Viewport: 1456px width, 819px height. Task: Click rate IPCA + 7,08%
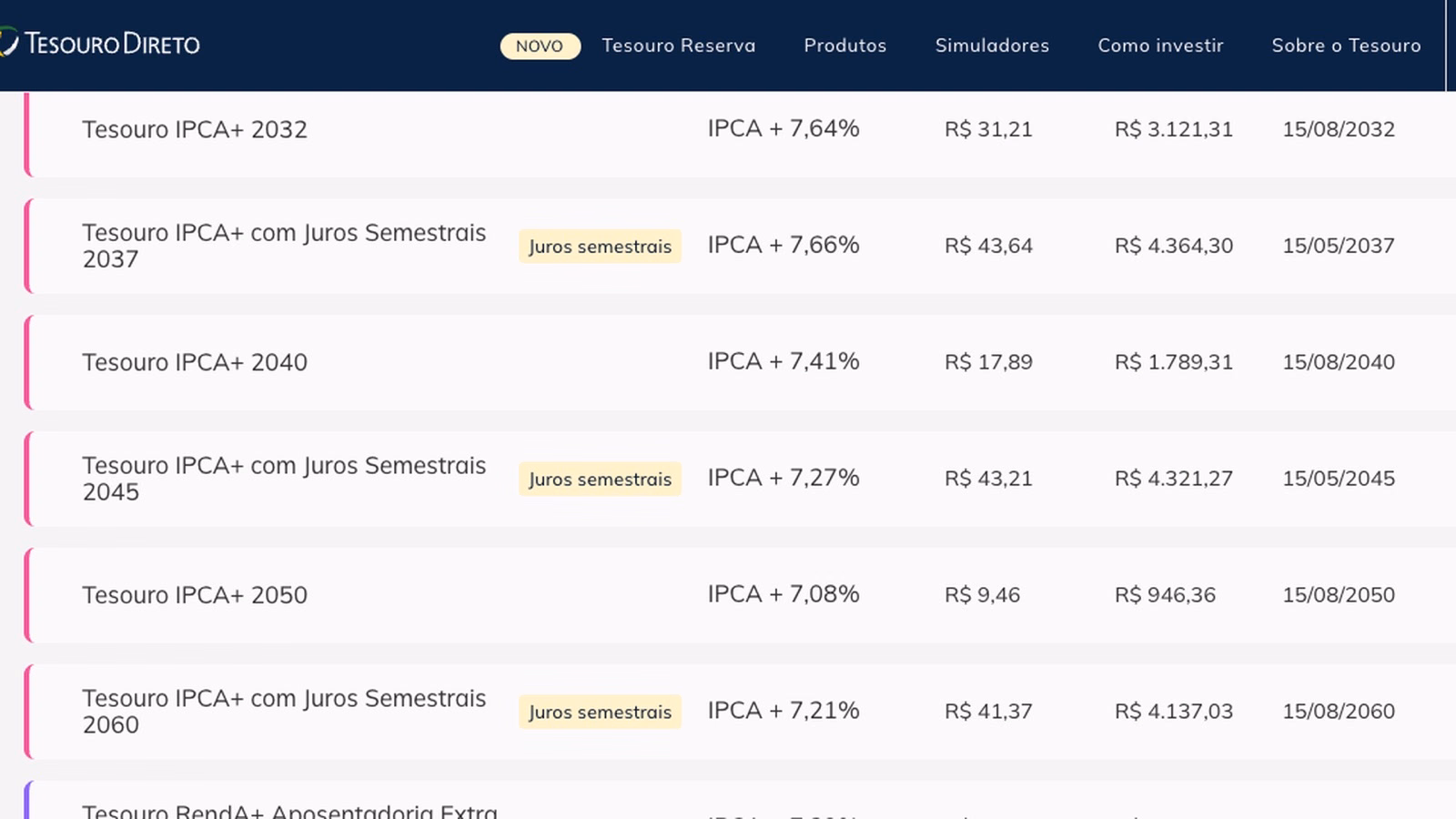(784, 594)
